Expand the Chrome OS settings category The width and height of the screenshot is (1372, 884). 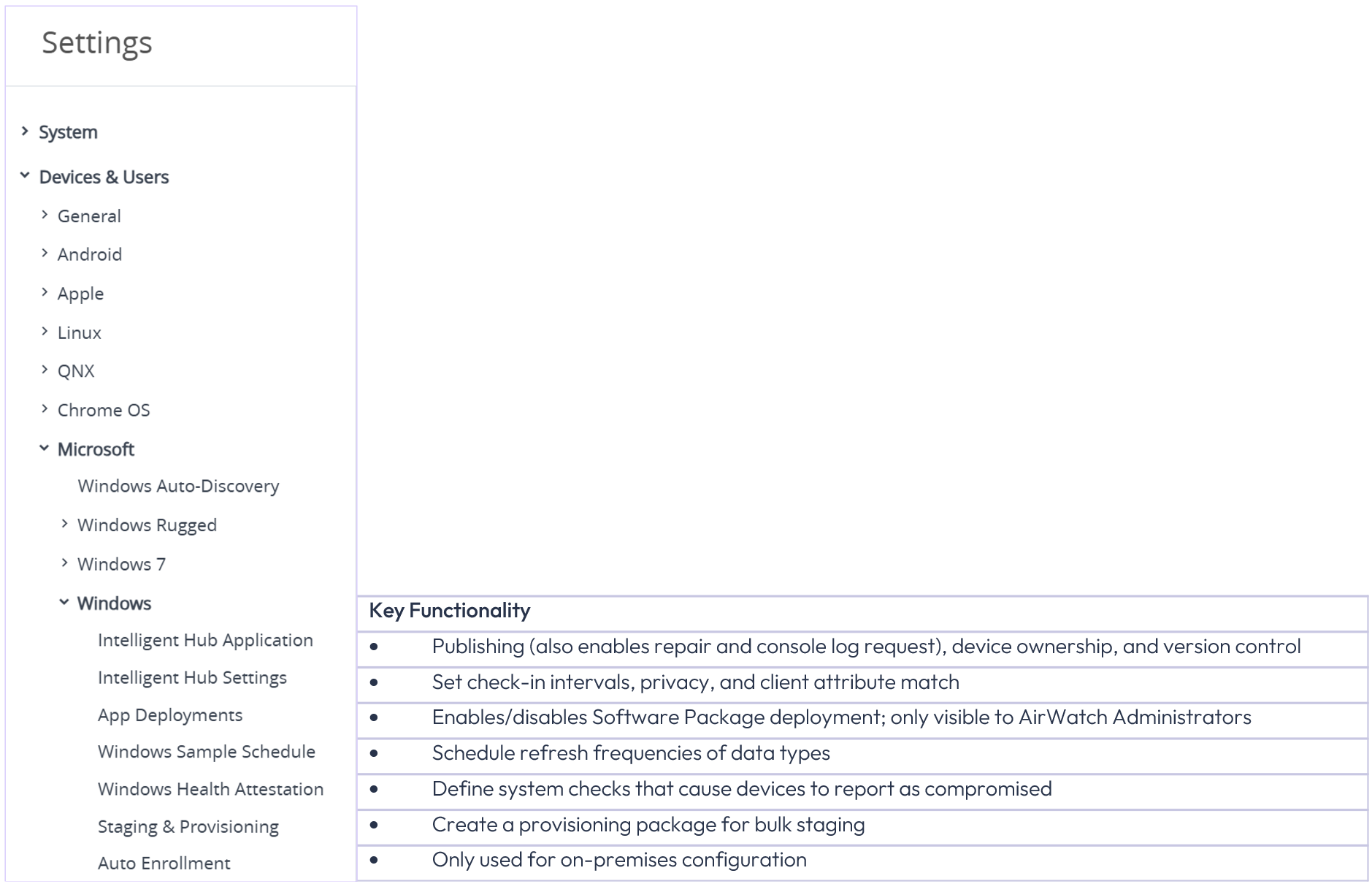click(x=104, y=410)
